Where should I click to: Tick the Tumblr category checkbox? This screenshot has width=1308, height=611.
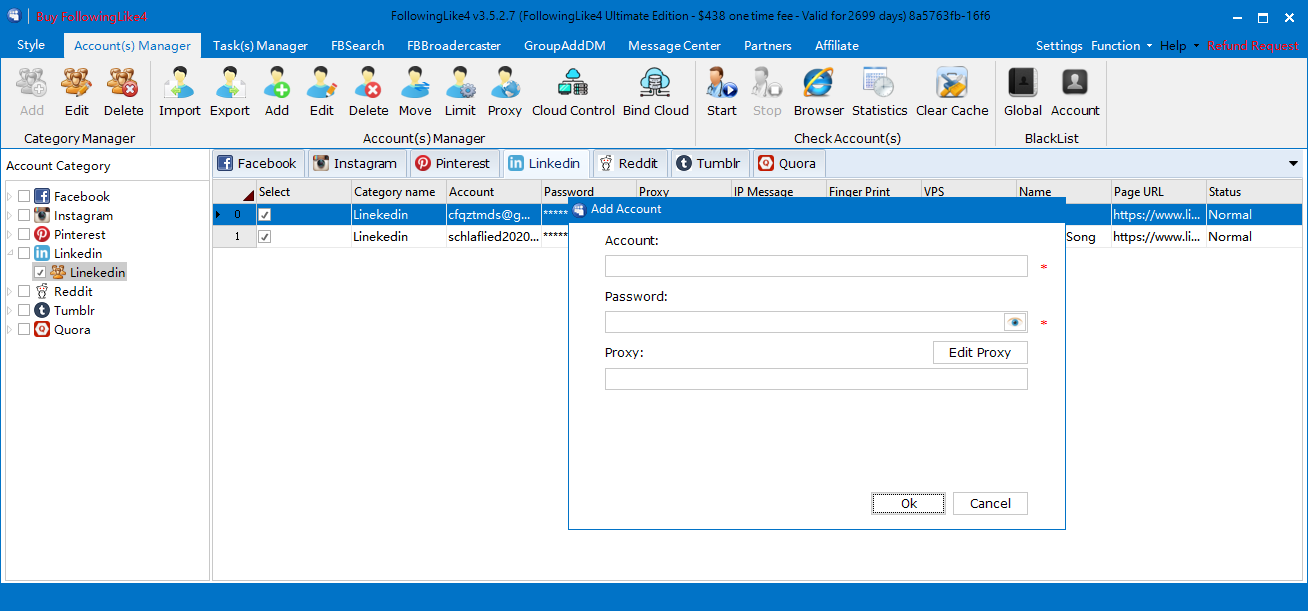point(24,311)
